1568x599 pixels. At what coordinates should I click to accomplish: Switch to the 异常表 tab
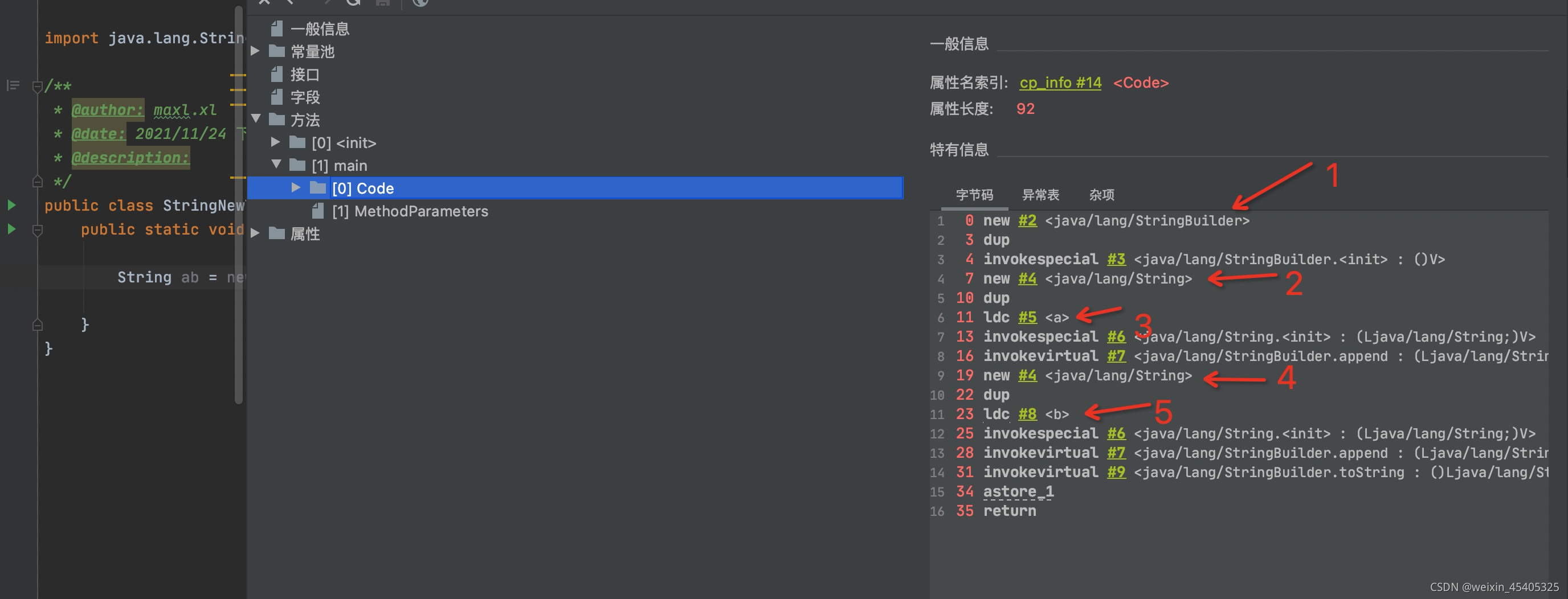[x=1040, y=195]
